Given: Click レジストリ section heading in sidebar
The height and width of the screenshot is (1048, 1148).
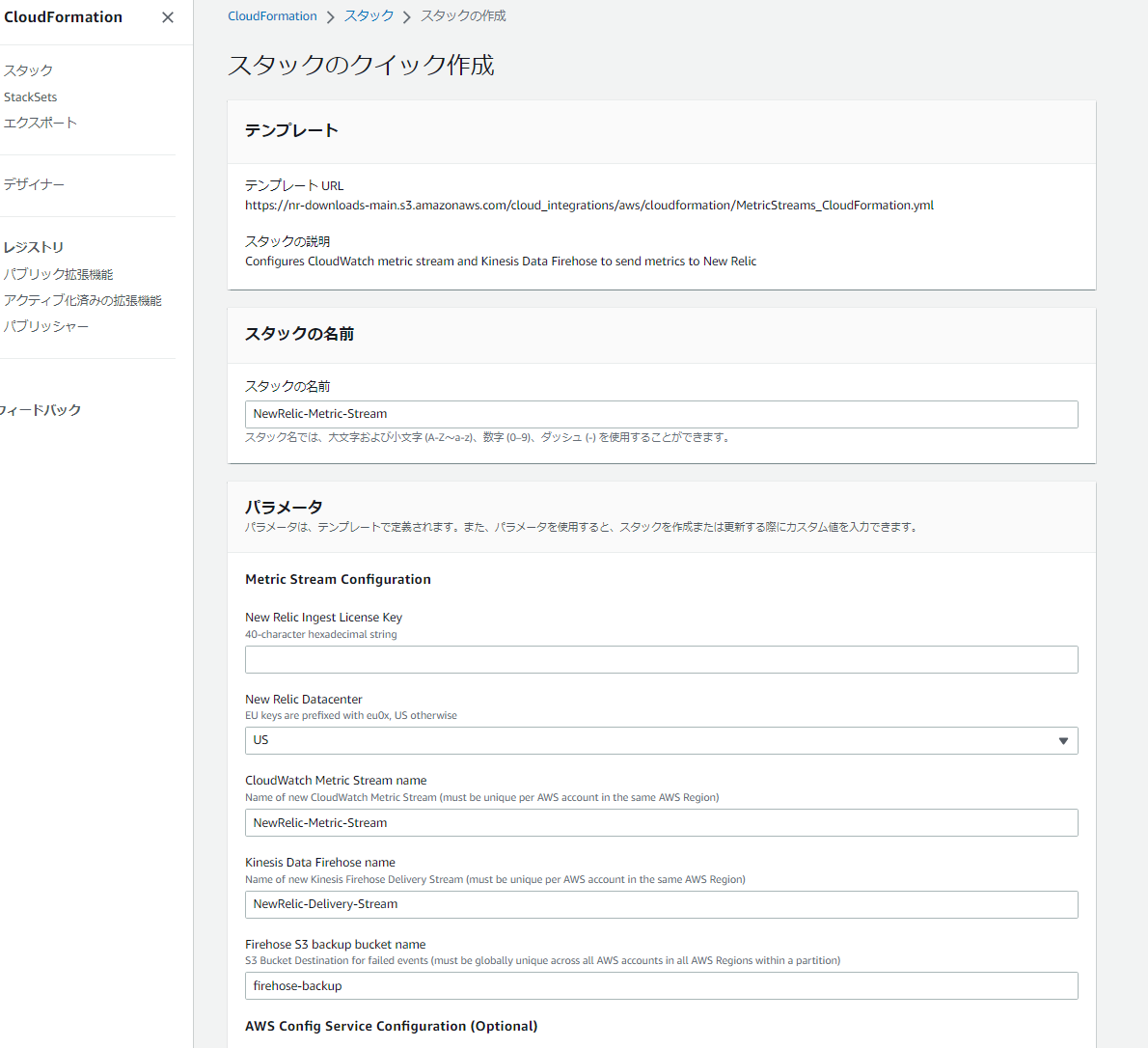Looking at the screenshot, I should (x=34, y=248).
